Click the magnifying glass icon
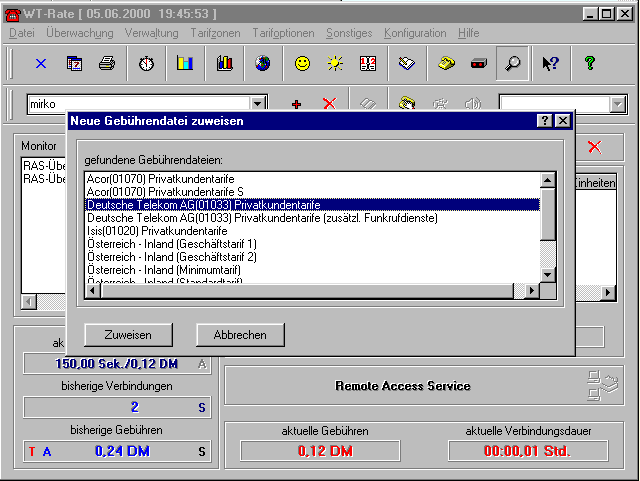The image size is (640, 481). (x=513, y=63)
